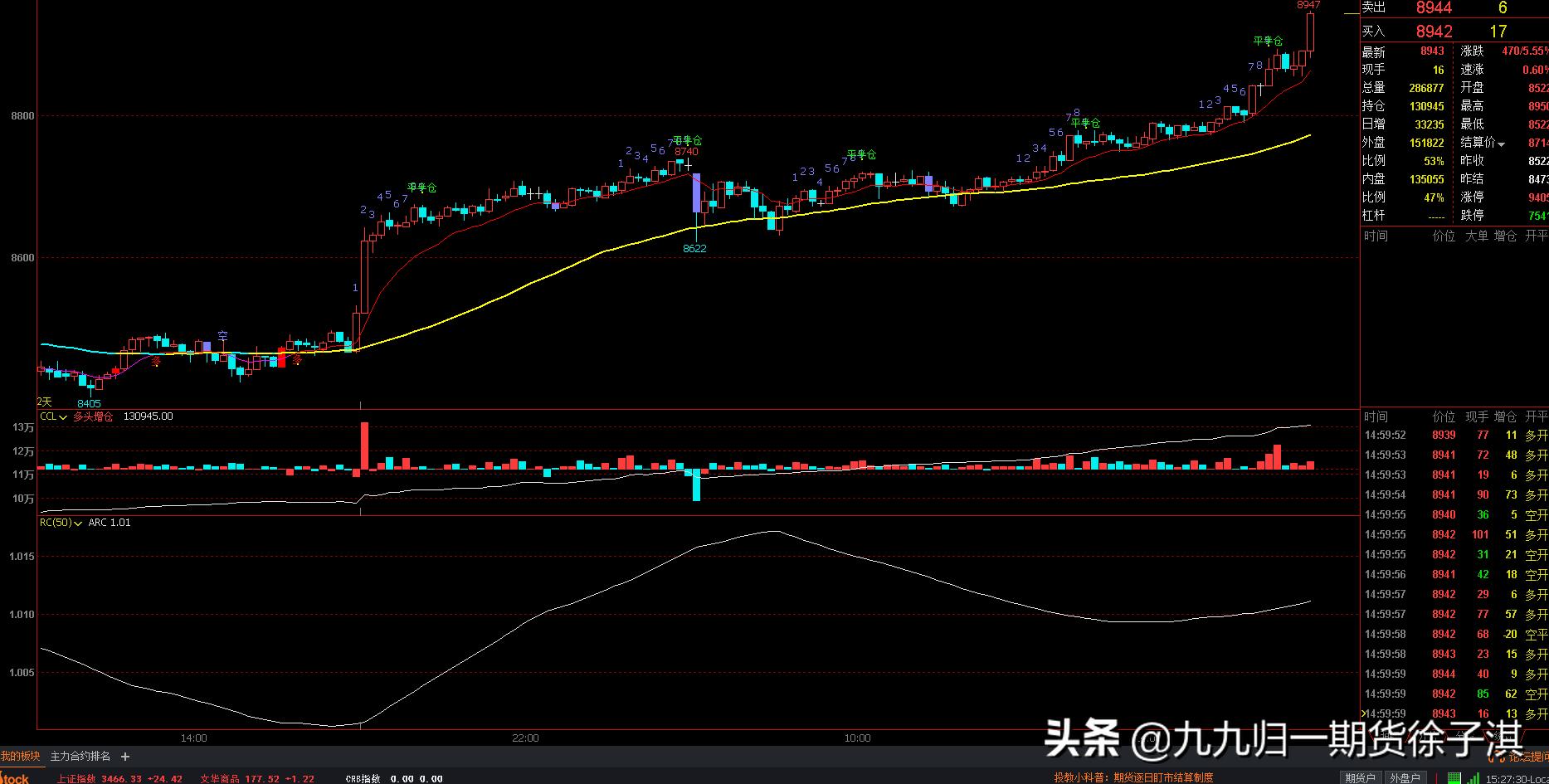Image resolution: width=1549 pixels, height=784 pixels.
Task: Switch to the 主力合约排名 tab
Action: coord(80,757)
